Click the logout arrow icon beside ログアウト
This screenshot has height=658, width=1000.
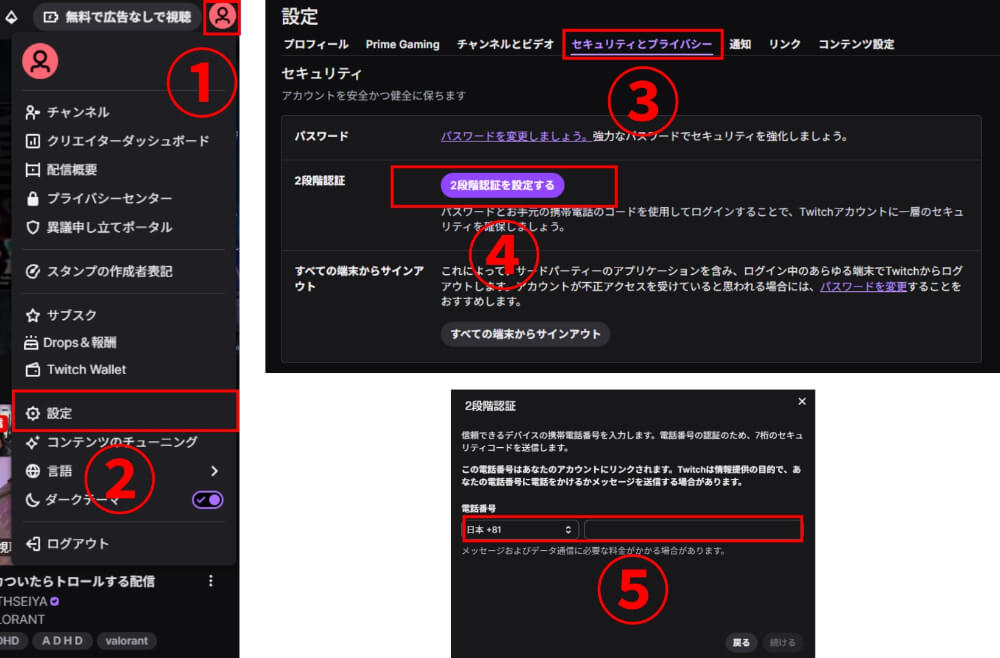[33, 544]
